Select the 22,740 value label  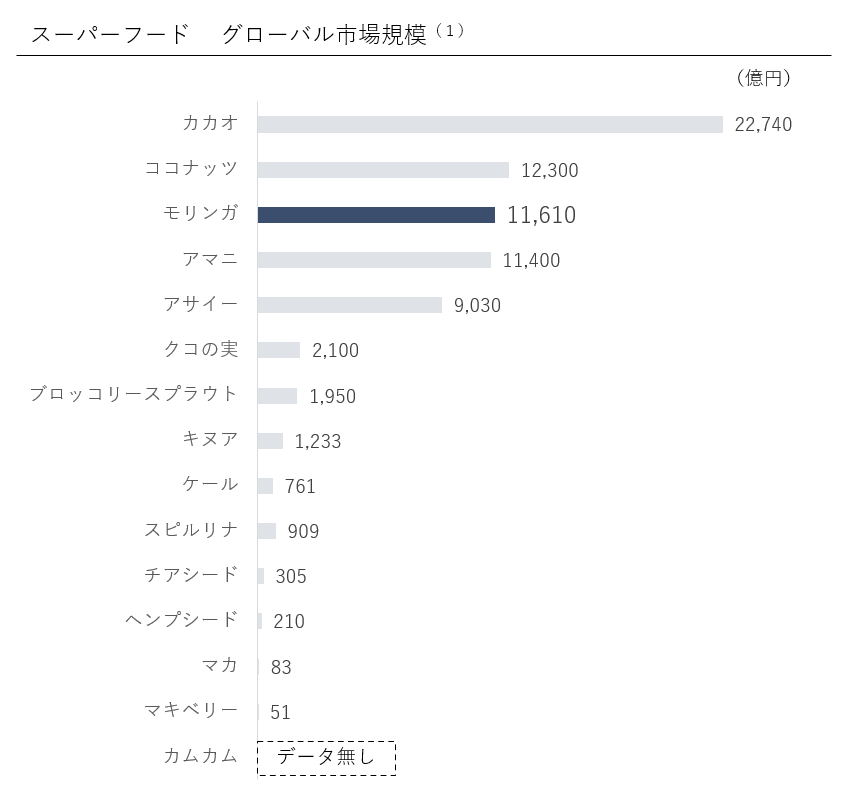763,125
